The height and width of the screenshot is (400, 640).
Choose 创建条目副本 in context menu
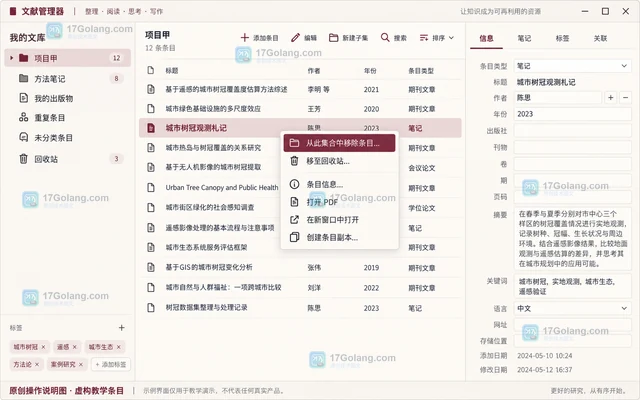tap(339, 237)
